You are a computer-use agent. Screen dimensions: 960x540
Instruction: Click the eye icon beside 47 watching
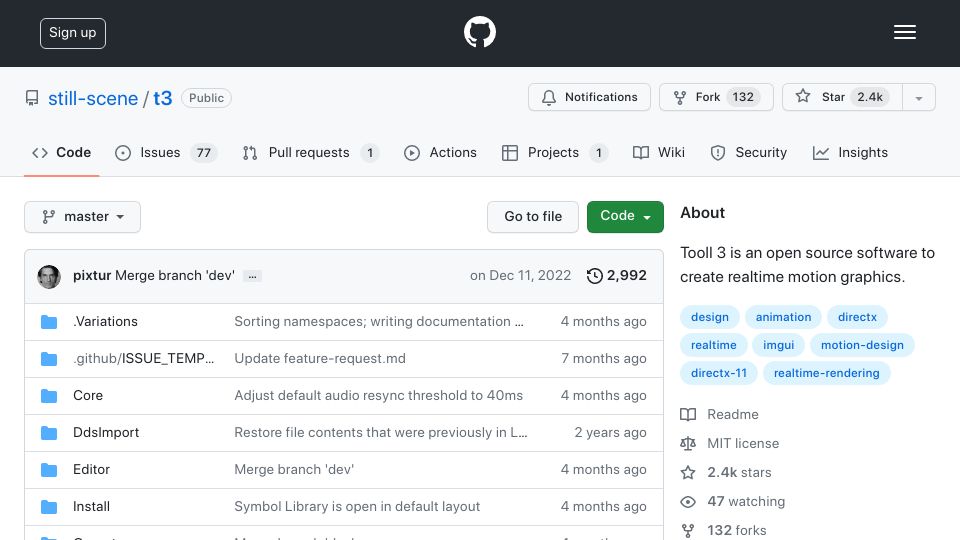click(x=688, y=502)
